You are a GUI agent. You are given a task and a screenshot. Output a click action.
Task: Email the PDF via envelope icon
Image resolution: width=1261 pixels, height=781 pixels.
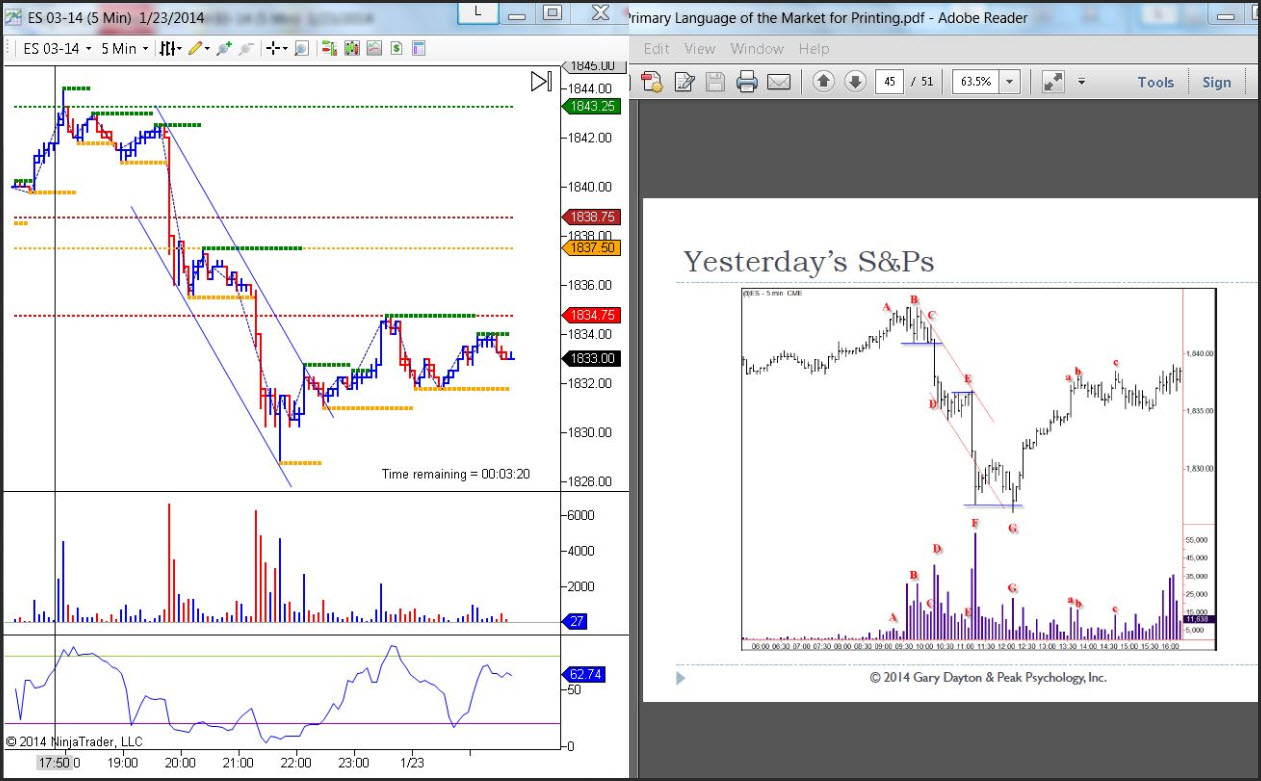click(778, 82)
